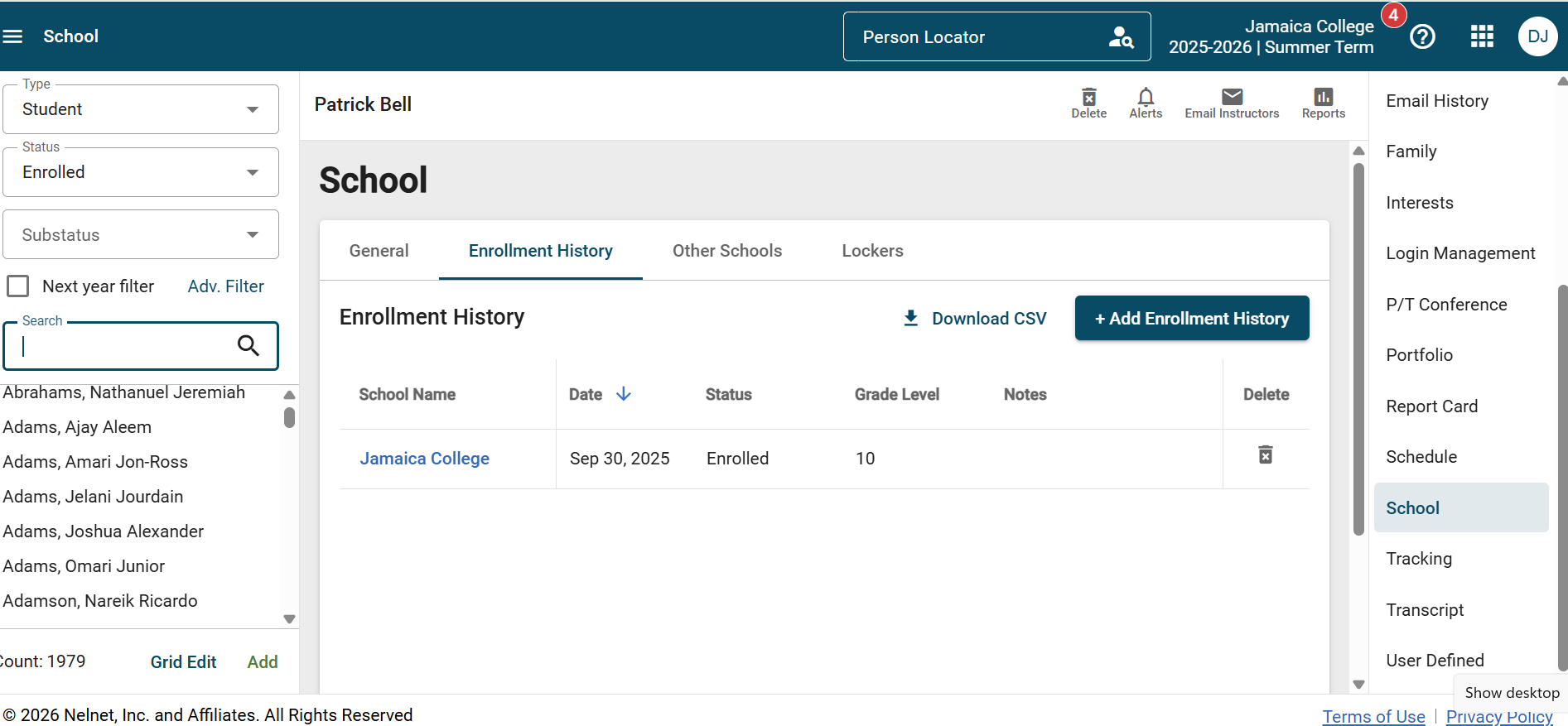Click the Person Locator field
The height and width of the screenshot is (726, 1568).
(x=996, y=36)
